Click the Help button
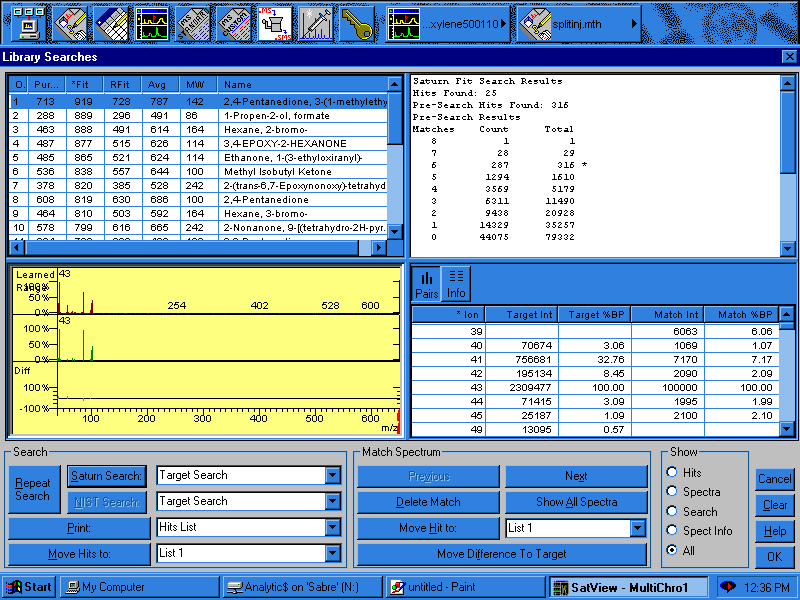The image size is (800, 600). (774, 531)
